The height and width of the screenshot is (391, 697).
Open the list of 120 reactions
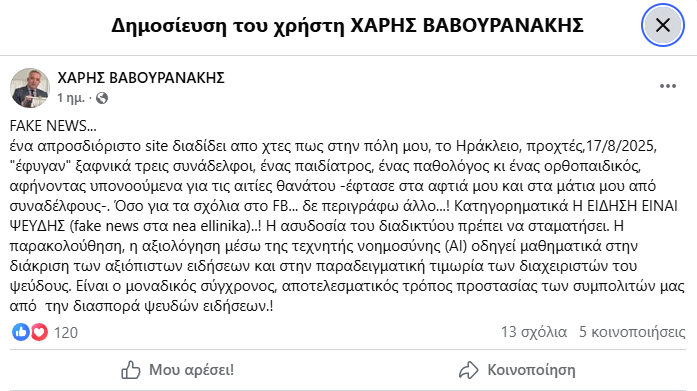(66, 332)
